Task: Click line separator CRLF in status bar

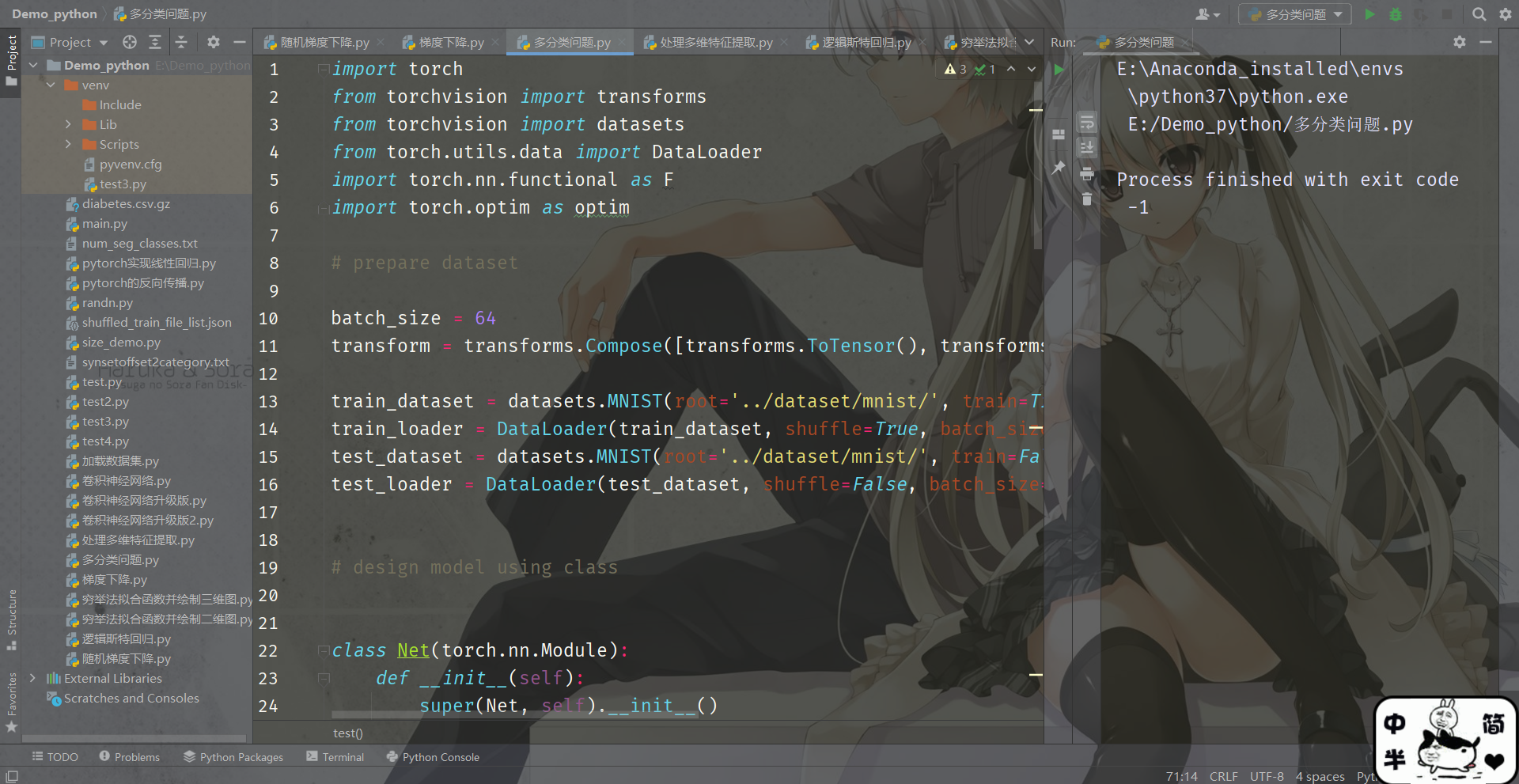Action: tap(1223, 776)
